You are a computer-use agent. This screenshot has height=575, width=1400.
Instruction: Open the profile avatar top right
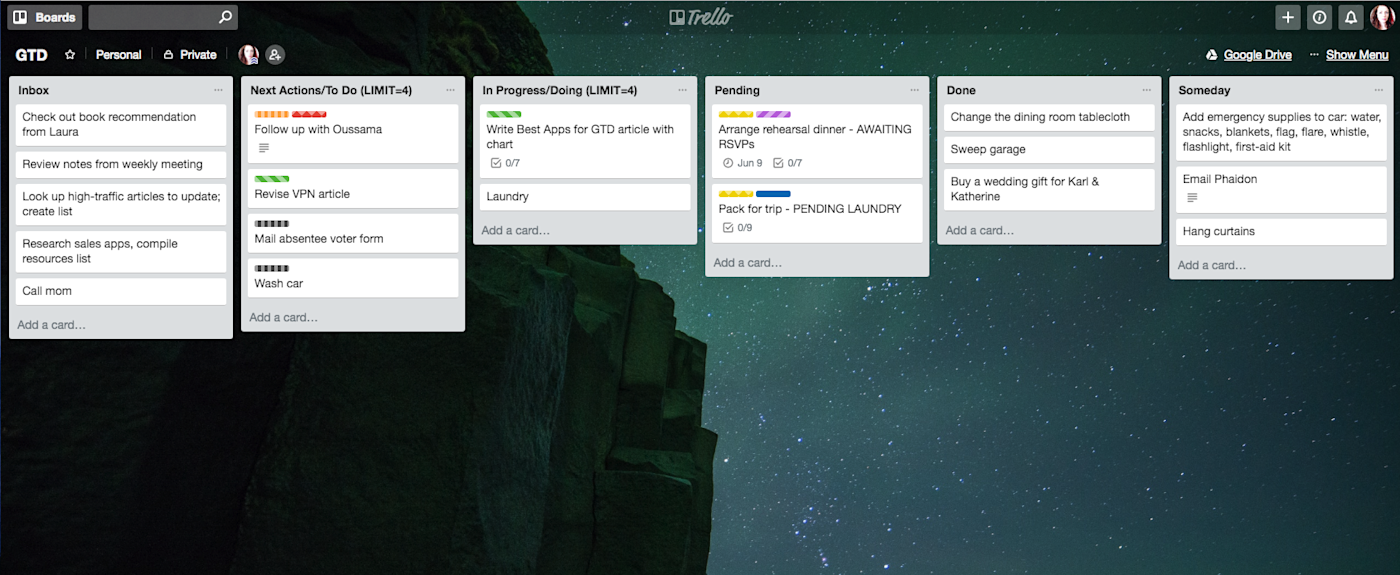click(1381, 17)
